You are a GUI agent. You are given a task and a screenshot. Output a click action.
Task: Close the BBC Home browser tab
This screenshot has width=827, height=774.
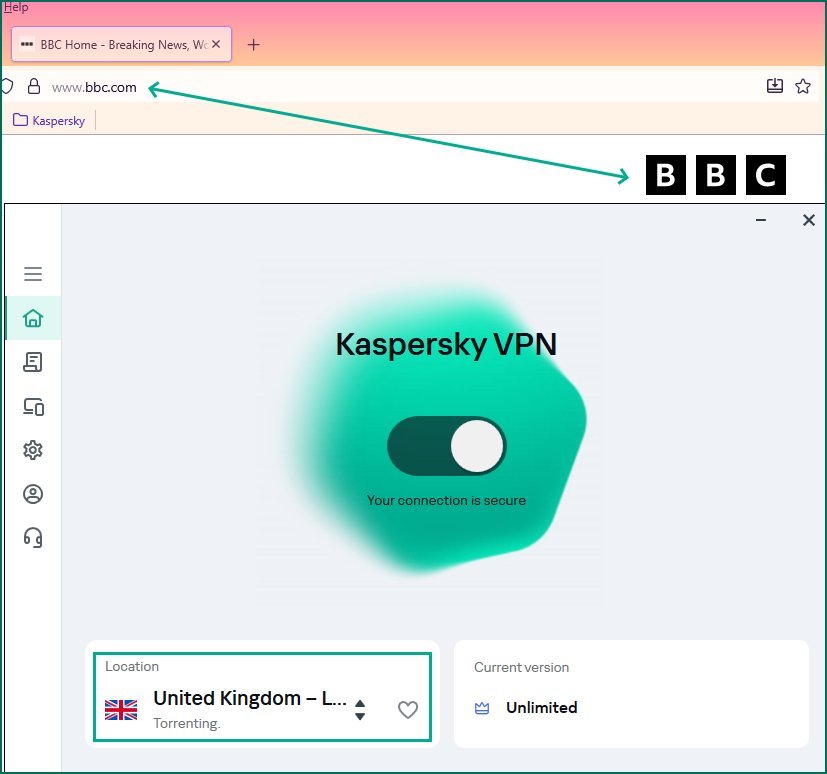coord(216,44)
